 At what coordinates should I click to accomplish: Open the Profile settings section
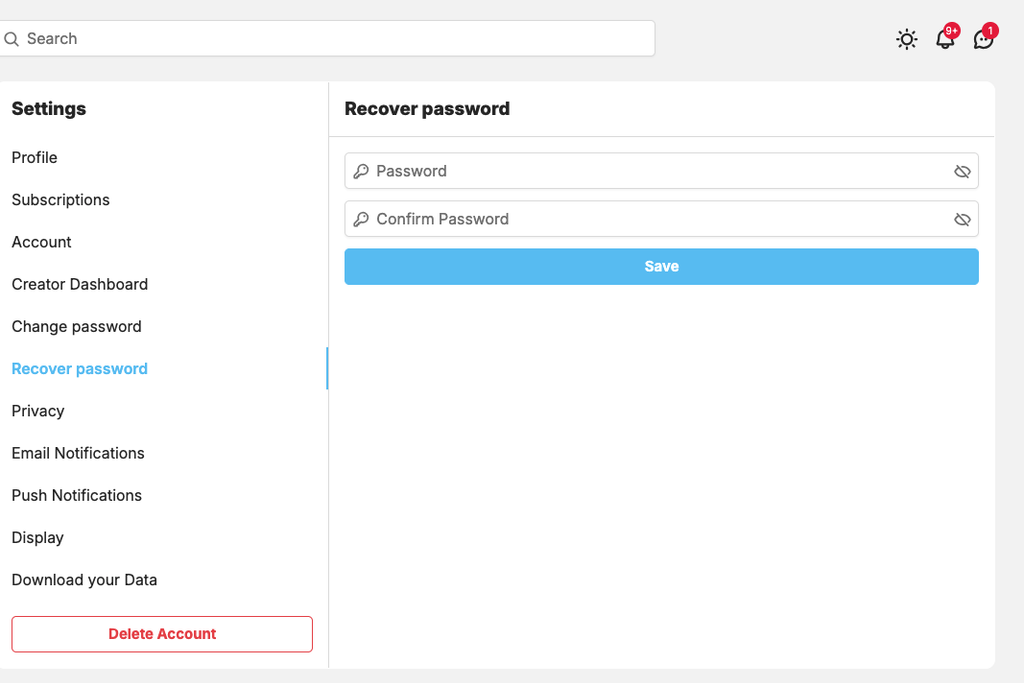click(x=35, y=157)
